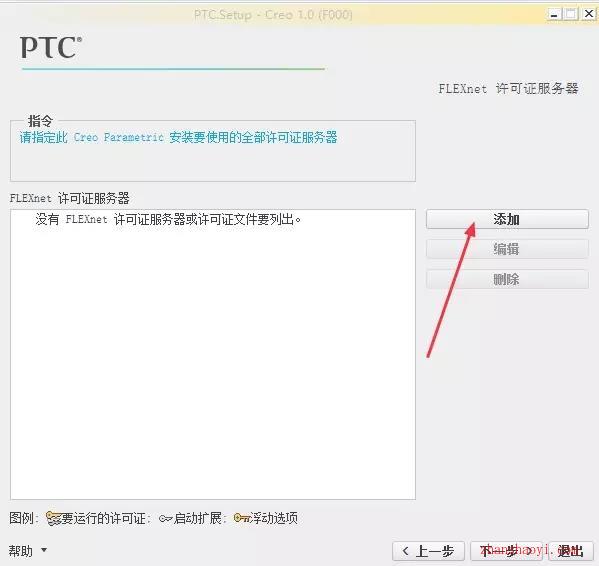Click the 添加 button to add license server

point(507,219)
